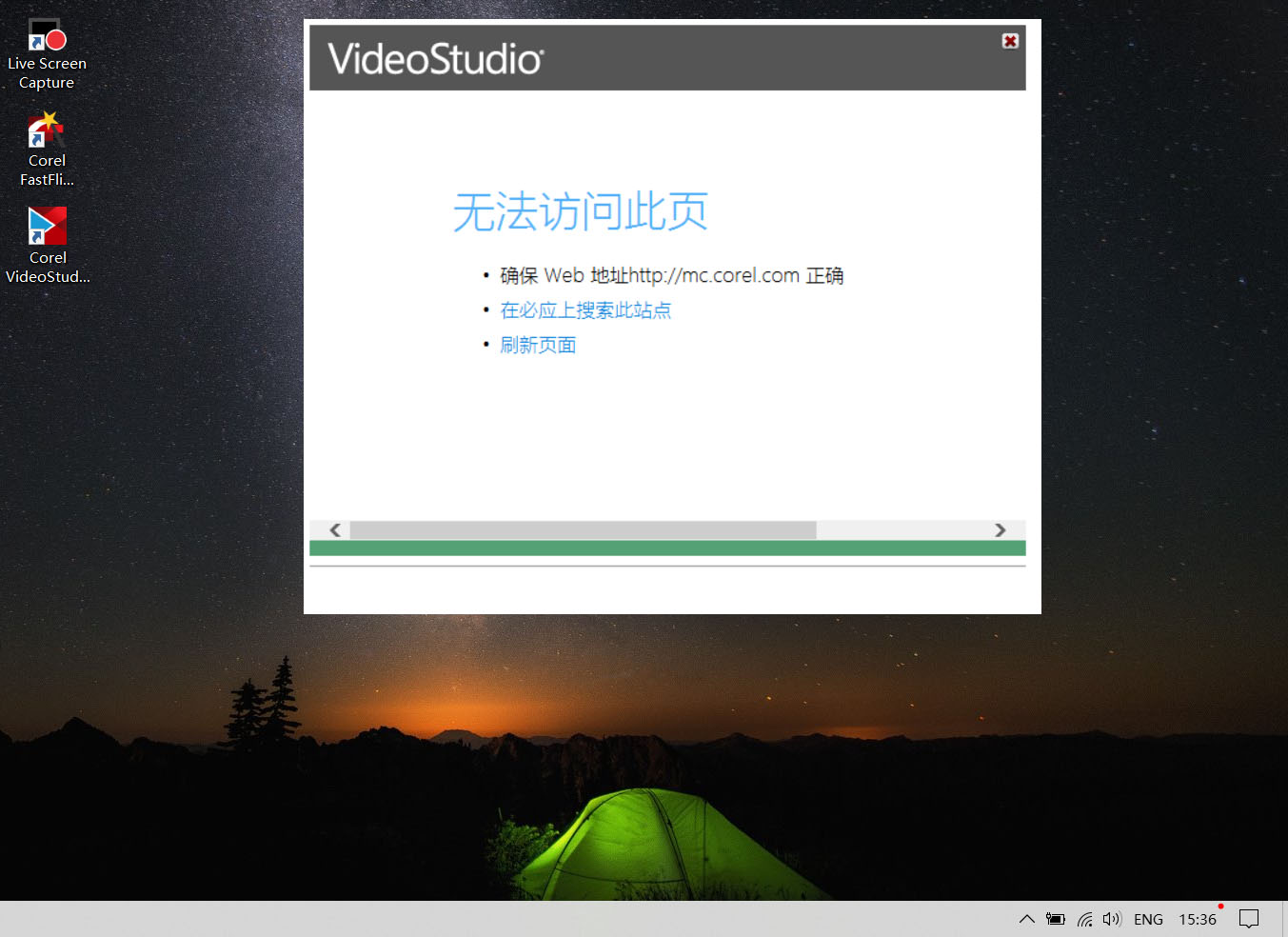1288x937 pixels.
Task: Open the Wi-Fi network tray icon
Action: (x=1084, y=919)
